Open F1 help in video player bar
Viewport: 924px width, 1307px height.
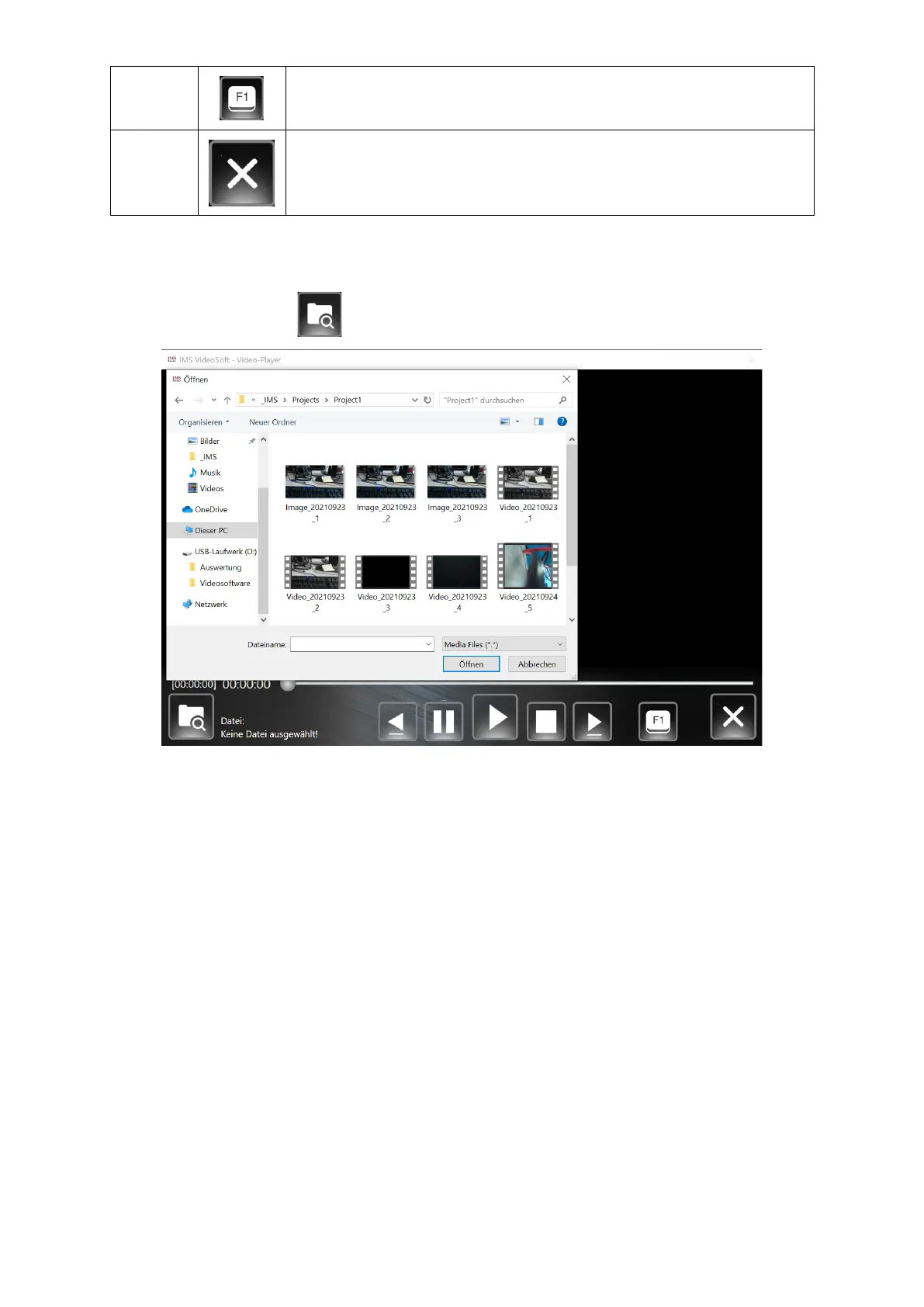click(658, 722)
